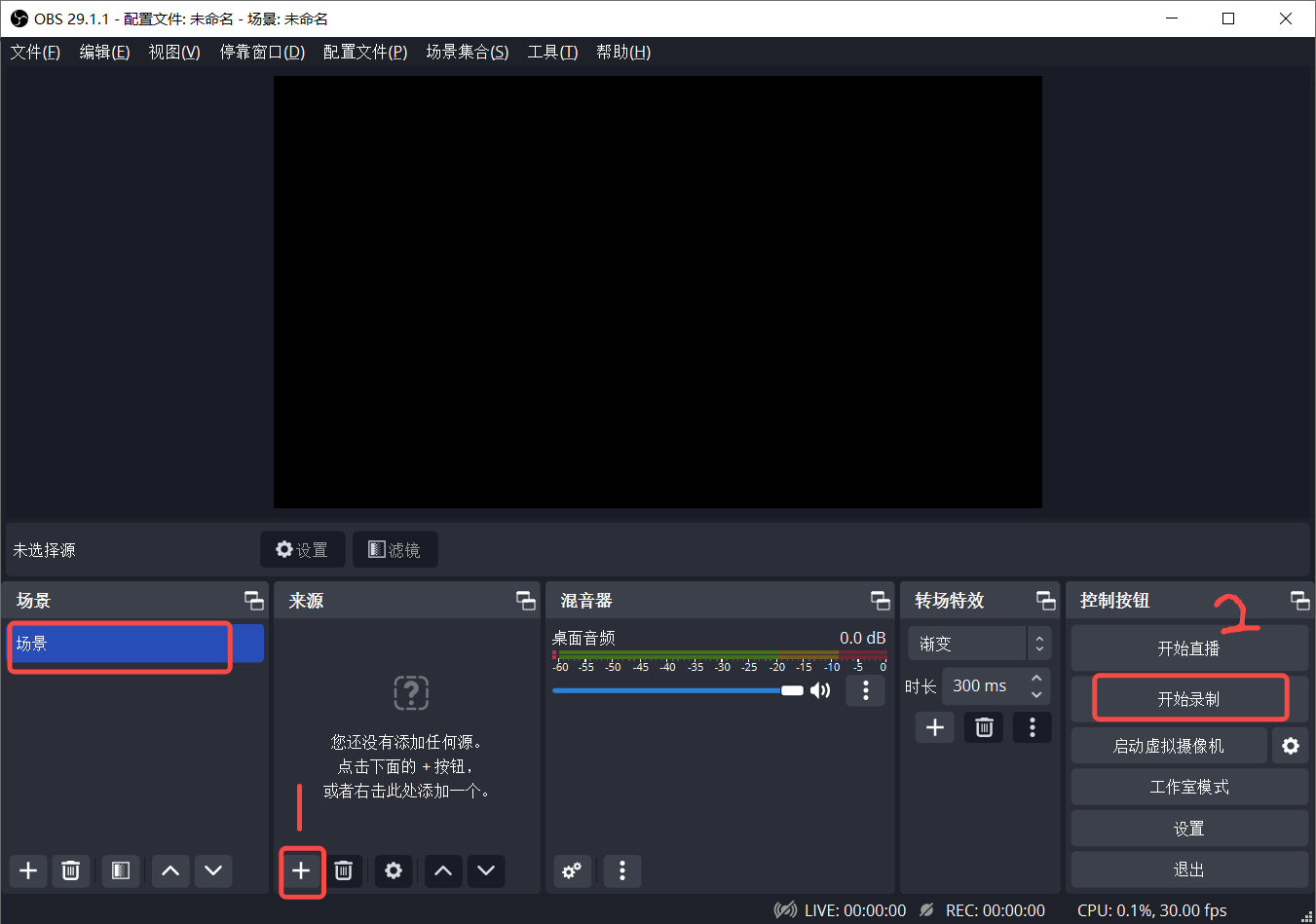Mute the 桌面音频 speaker icon
1316x924 pixels.
[820, 689]
